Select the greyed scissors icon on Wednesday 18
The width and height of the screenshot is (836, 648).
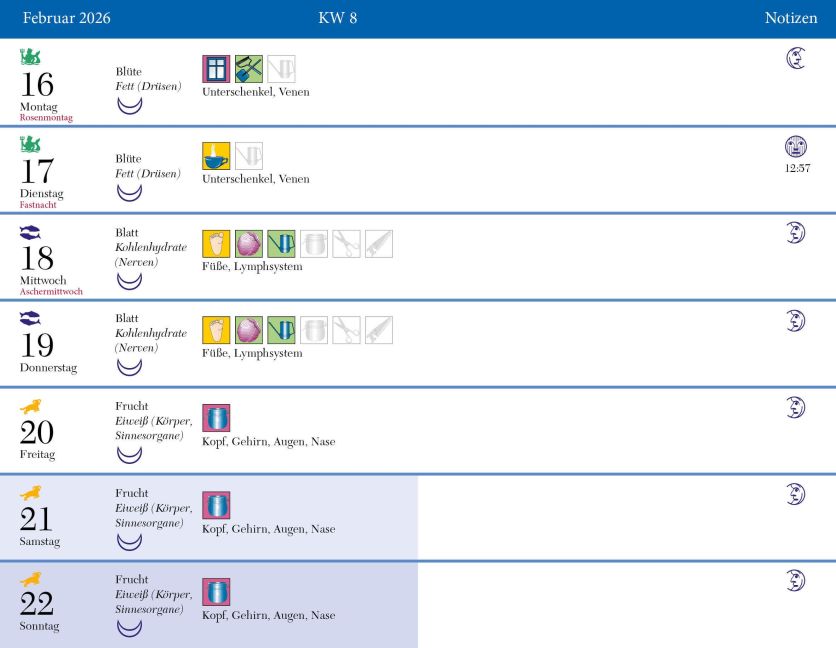click(x=346, y=244)
